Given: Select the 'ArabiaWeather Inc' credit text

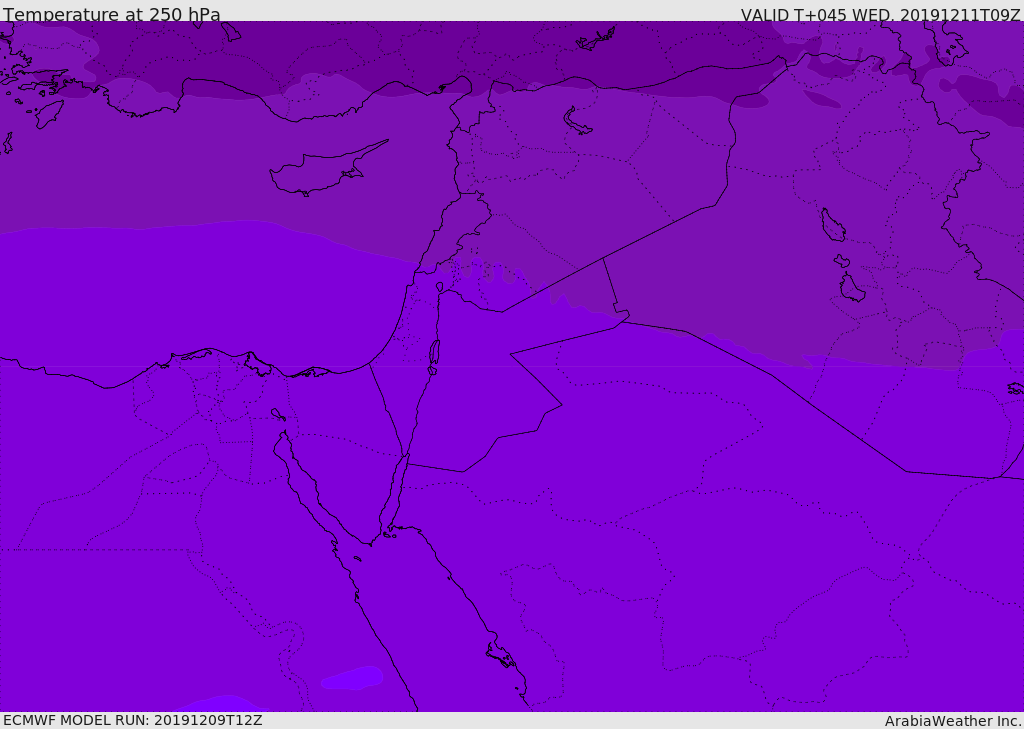Looking at the screenshot, I should [952, 721].
